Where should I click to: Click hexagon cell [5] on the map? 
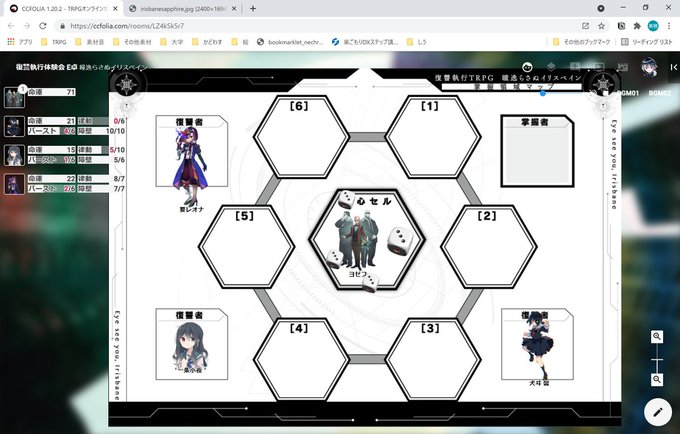pyautogui.click(x=246, y=247)
